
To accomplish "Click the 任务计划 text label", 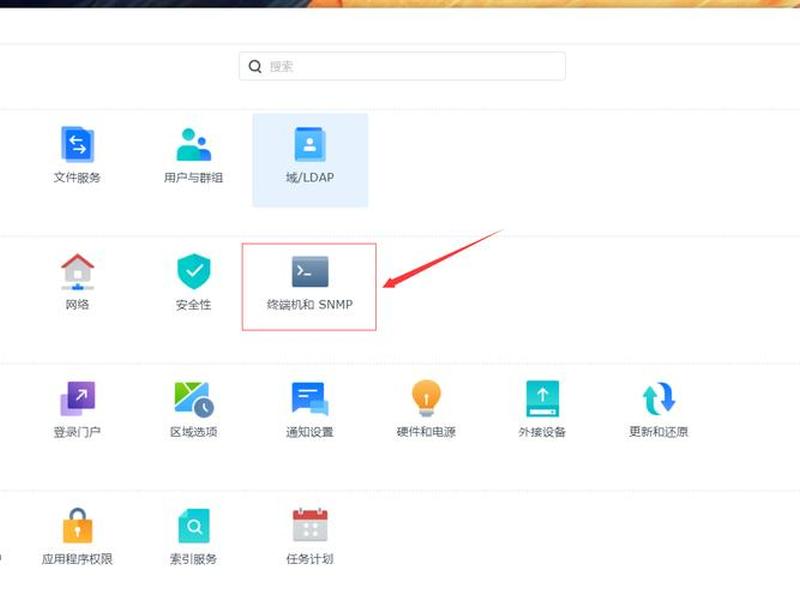I will coord(310,559).
